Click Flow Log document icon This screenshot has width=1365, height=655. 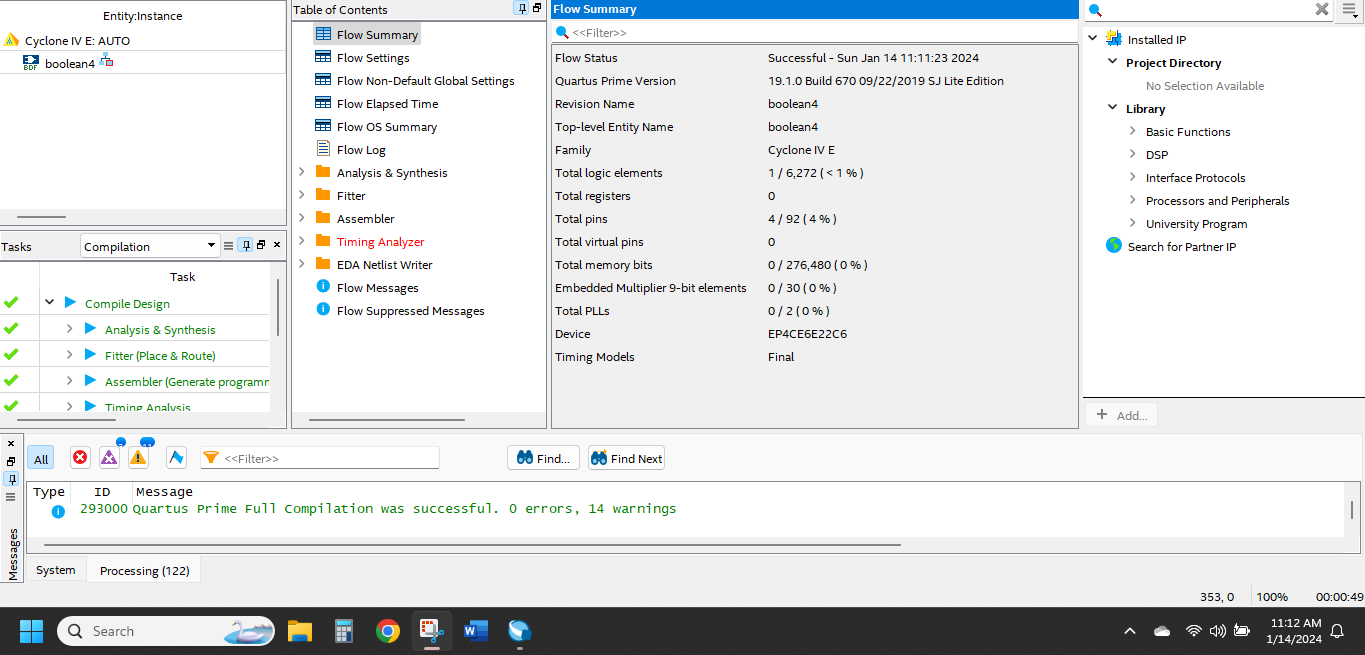coord(323,149)
